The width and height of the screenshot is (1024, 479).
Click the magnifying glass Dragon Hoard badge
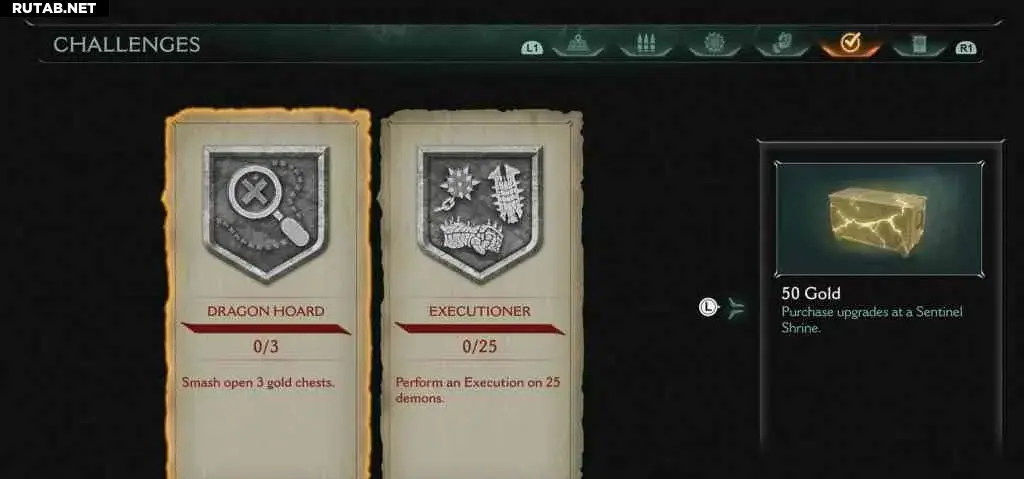click(x=265, y=212)
